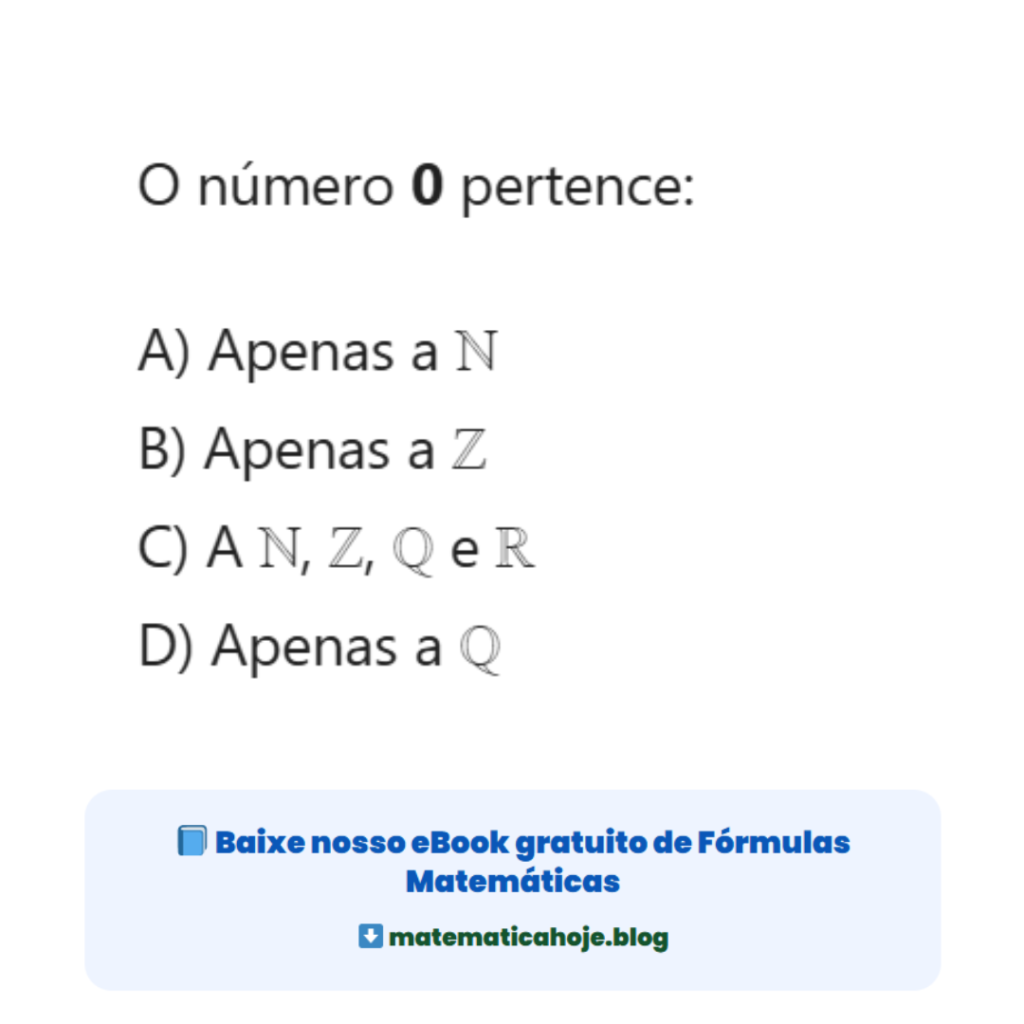1024x1024 pixels.
Task: Click the download arrow icon
Action: pyautogui.click(x=370, y=937)
